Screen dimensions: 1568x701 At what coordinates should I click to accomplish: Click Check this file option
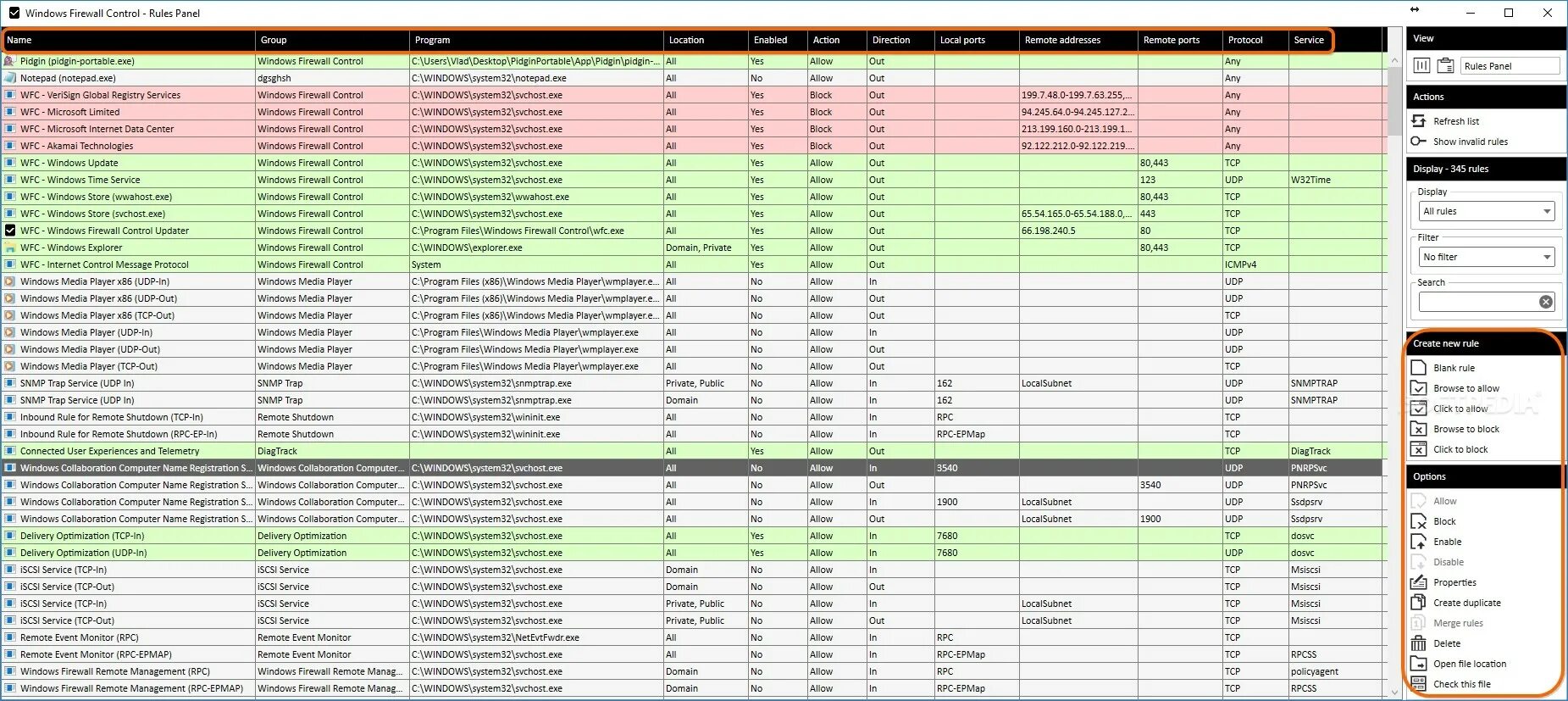click(x=1462, y=684)
